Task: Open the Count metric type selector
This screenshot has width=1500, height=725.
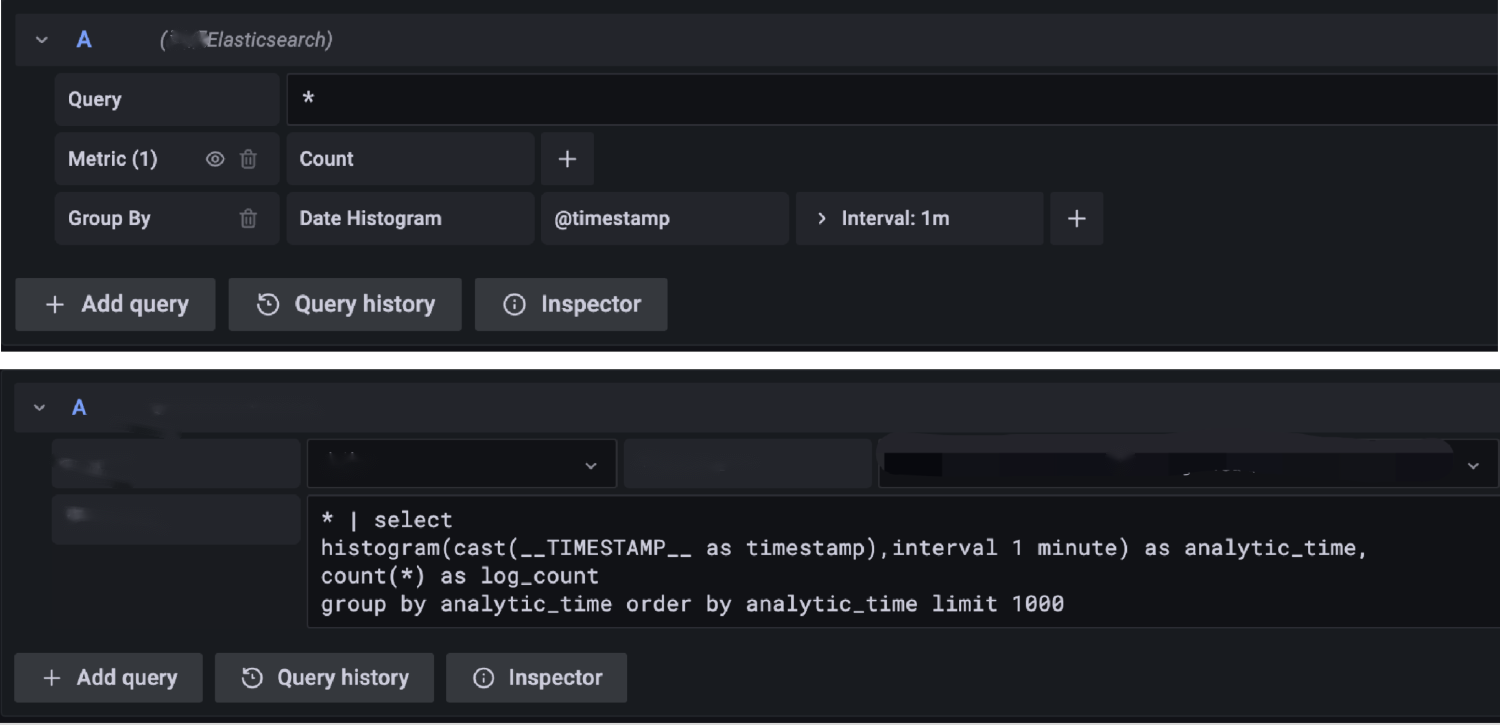Action: [410, 159]
